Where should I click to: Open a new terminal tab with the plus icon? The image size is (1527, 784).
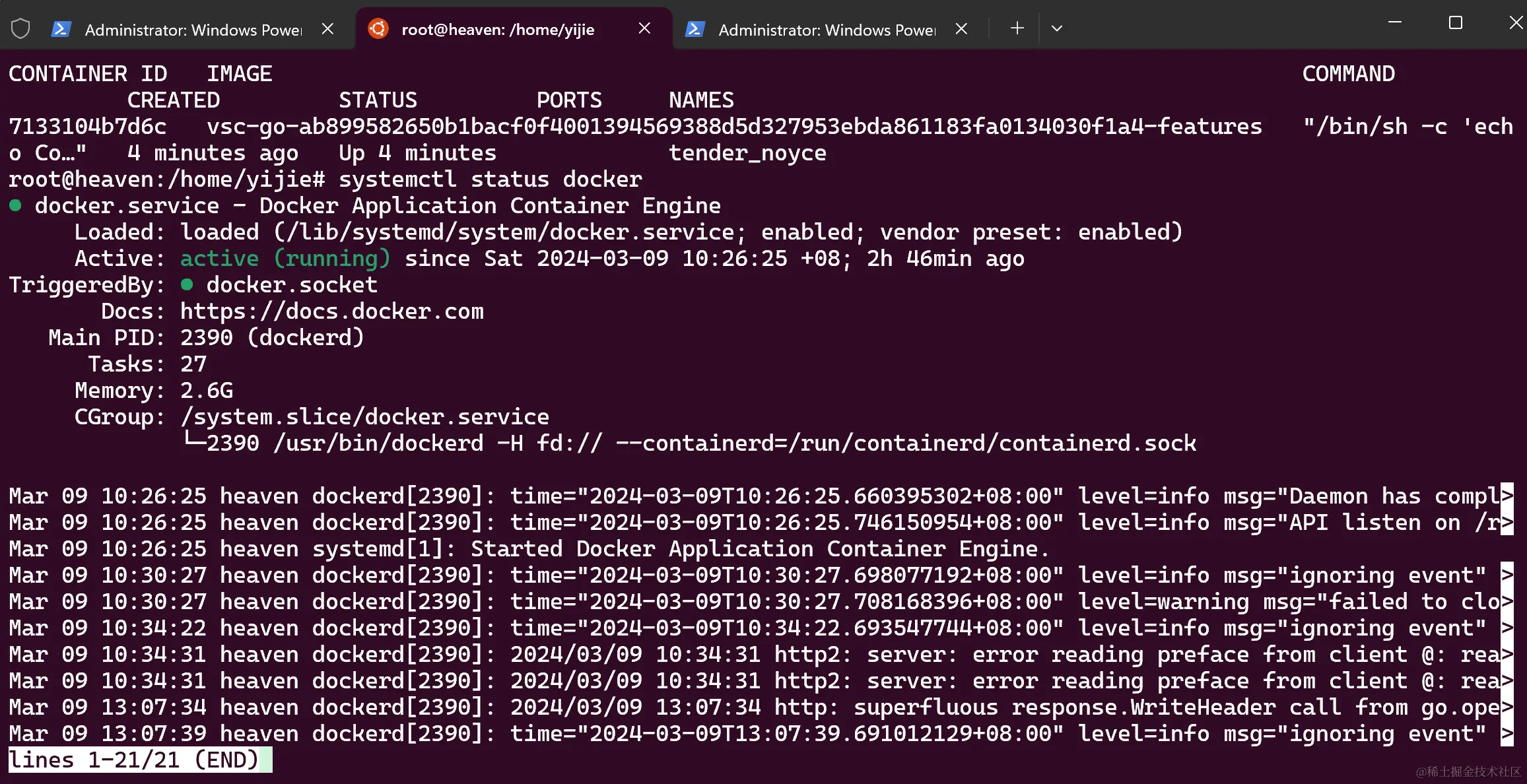(1017, 28)
